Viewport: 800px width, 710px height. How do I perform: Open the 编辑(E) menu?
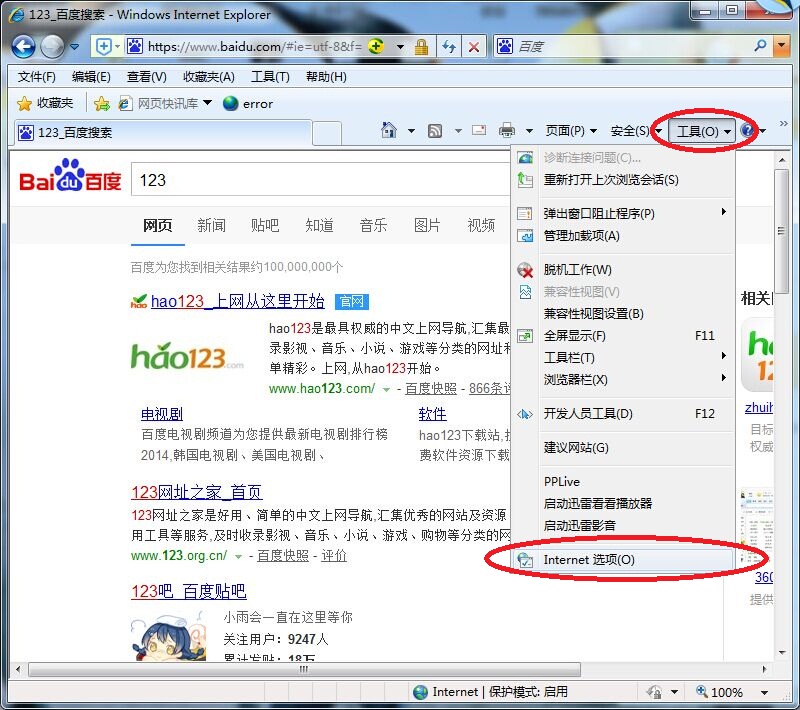pos(91,77)
